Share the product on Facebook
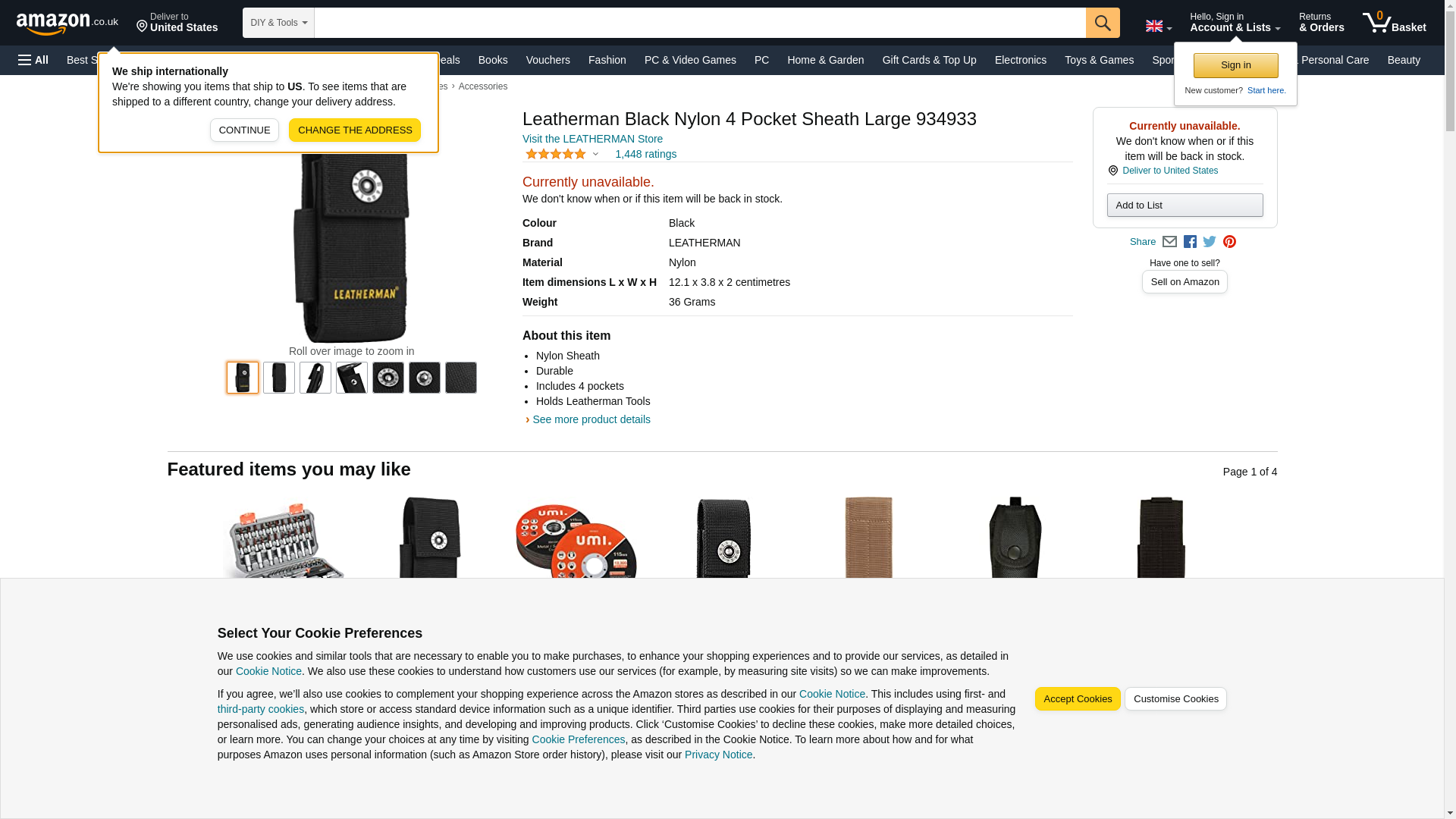The width and height of the screenshot is (1456, 819). pyautogui.click(x=1190, y=242)
